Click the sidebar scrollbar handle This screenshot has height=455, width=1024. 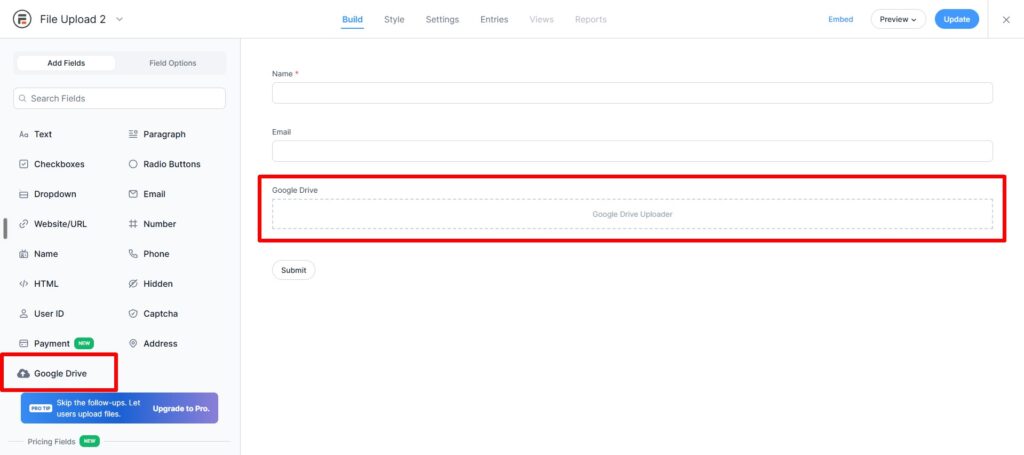click(x=5, y=228)
